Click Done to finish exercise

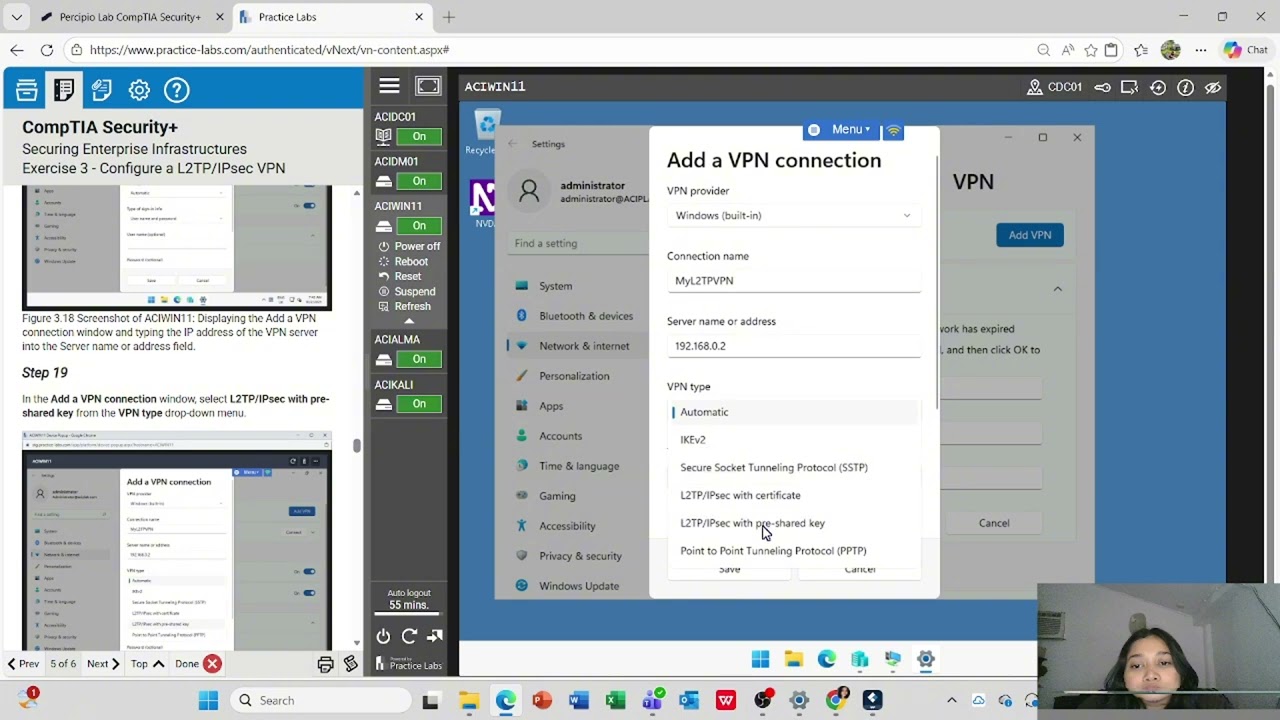(x=197, y=664)
